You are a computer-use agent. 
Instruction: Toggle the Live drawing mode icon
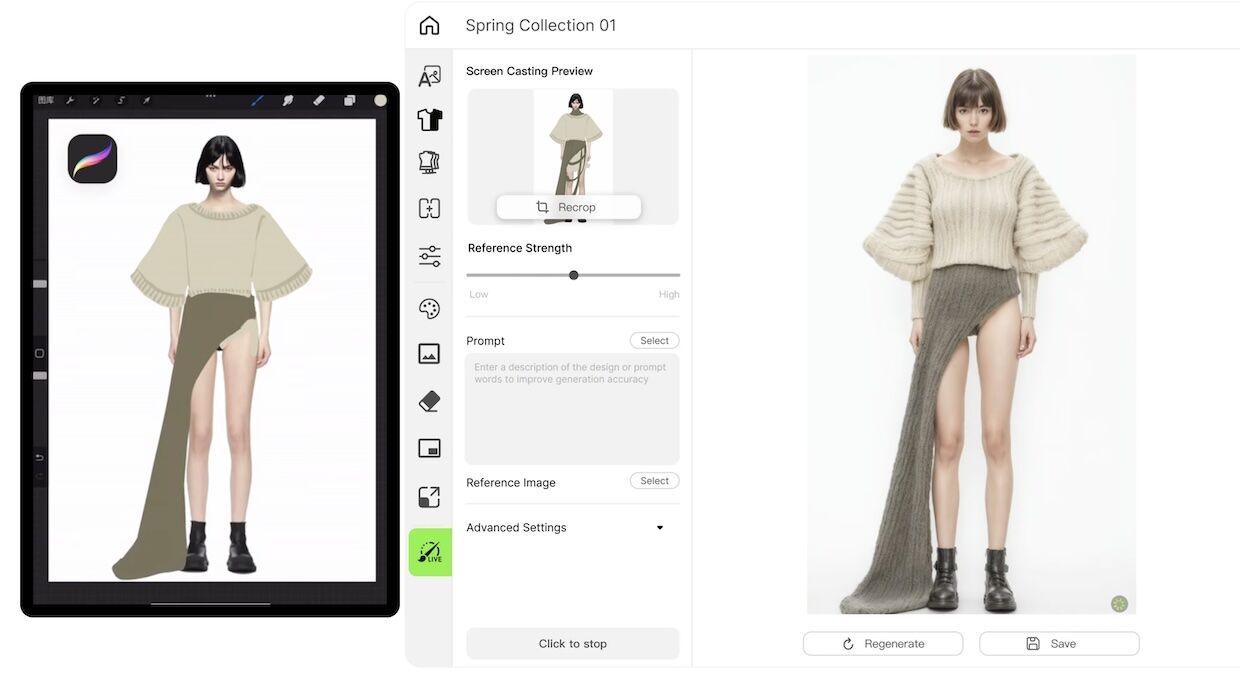[x=430, y=552]
